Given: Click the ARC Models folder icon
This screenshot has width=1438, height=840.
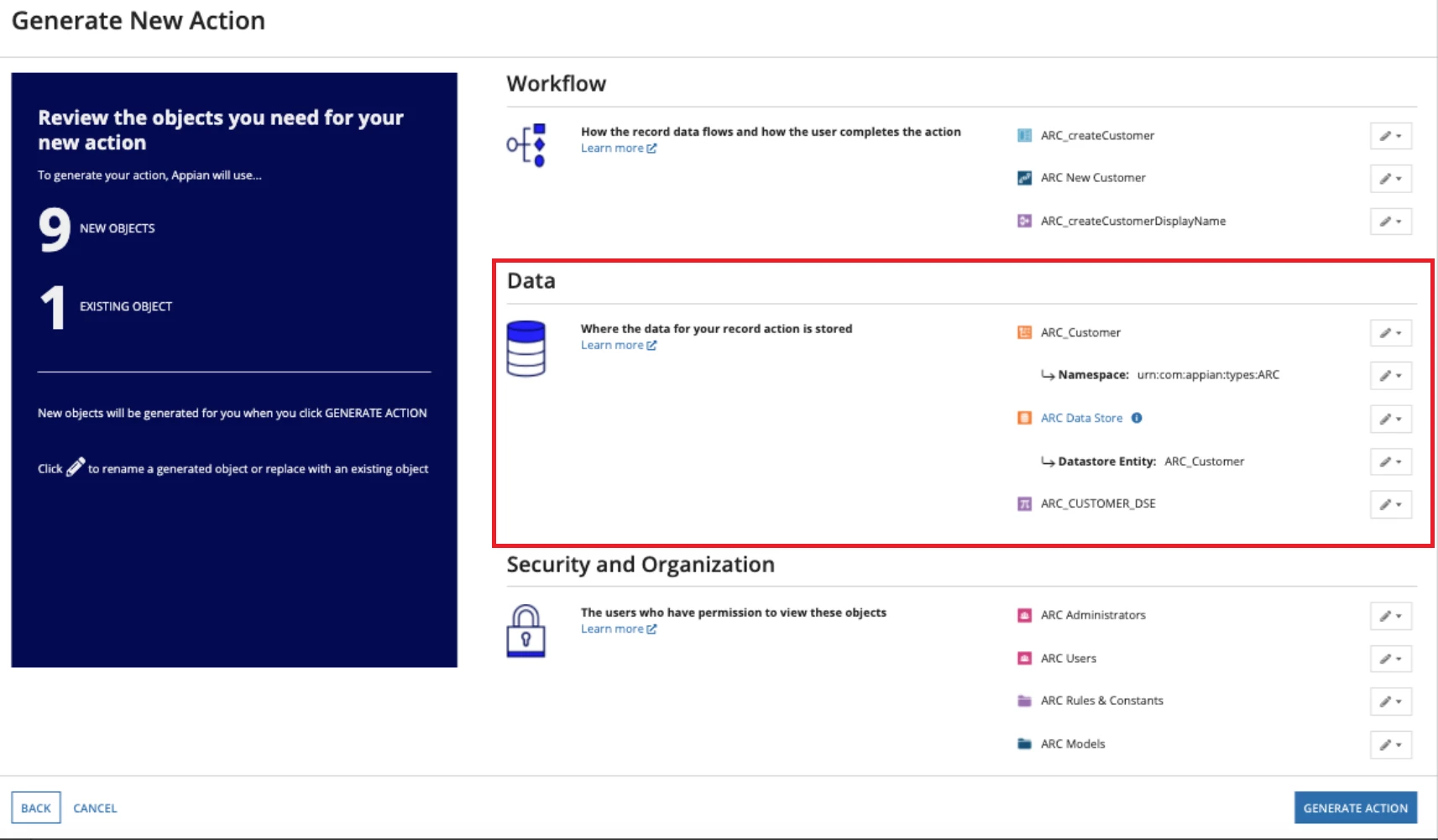Looking at the screenshot, I should point(1024,744).
